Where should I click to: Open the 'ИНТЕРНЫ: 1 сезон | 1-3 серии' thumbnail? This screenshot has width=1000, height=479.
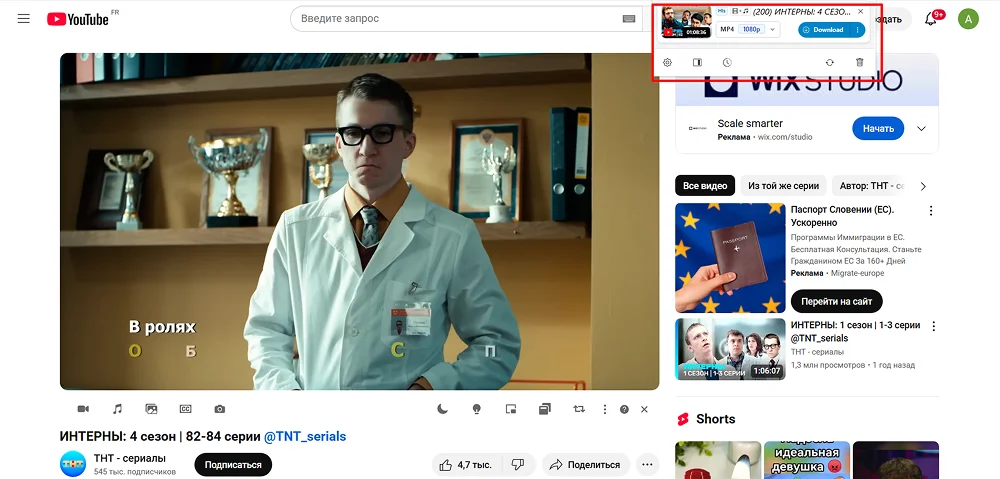[730, 349]
